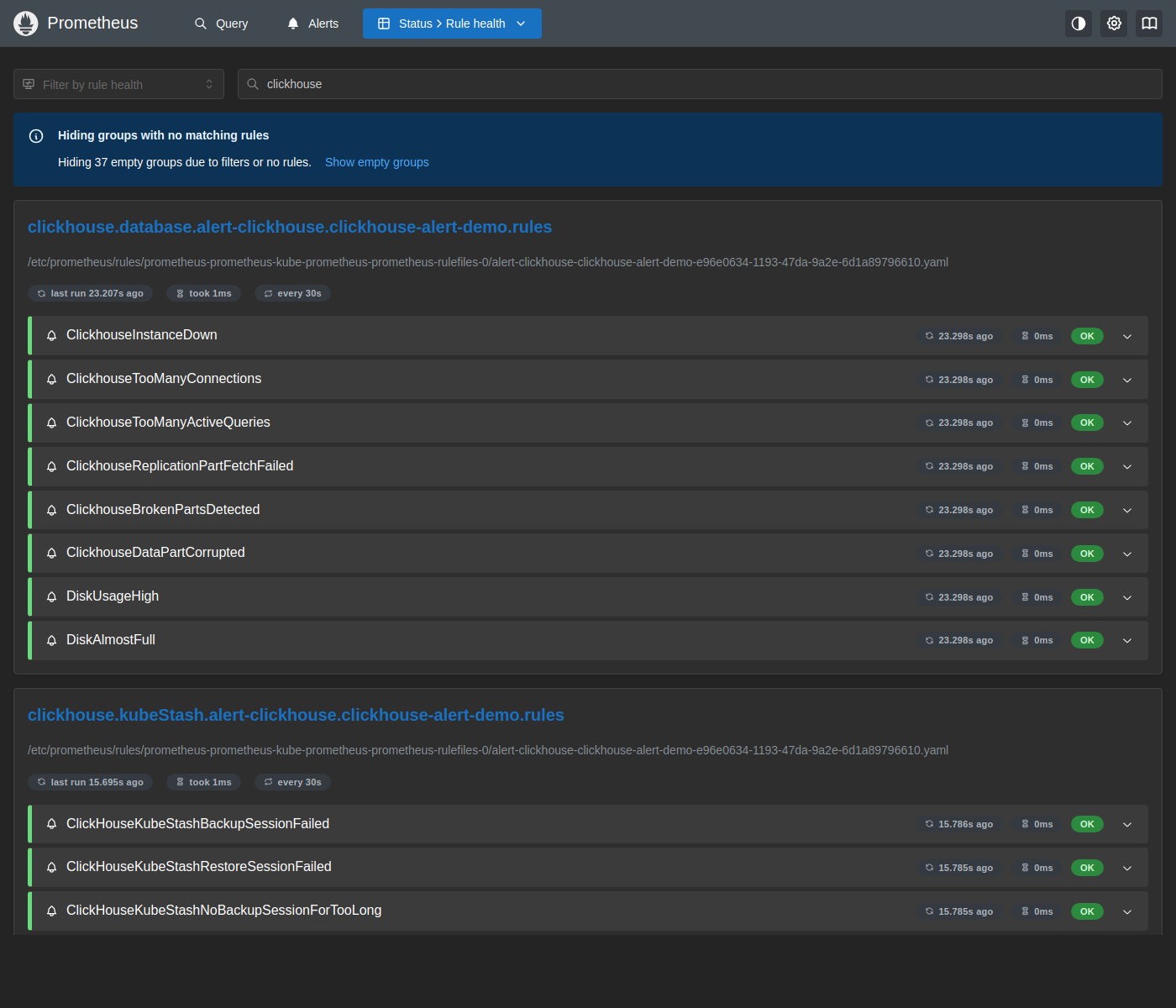Click the 'Hiding groups with no matching rules' heading
This screenshot has height=1008, width=1176.
pyautogui.click(x=164, y=135)
